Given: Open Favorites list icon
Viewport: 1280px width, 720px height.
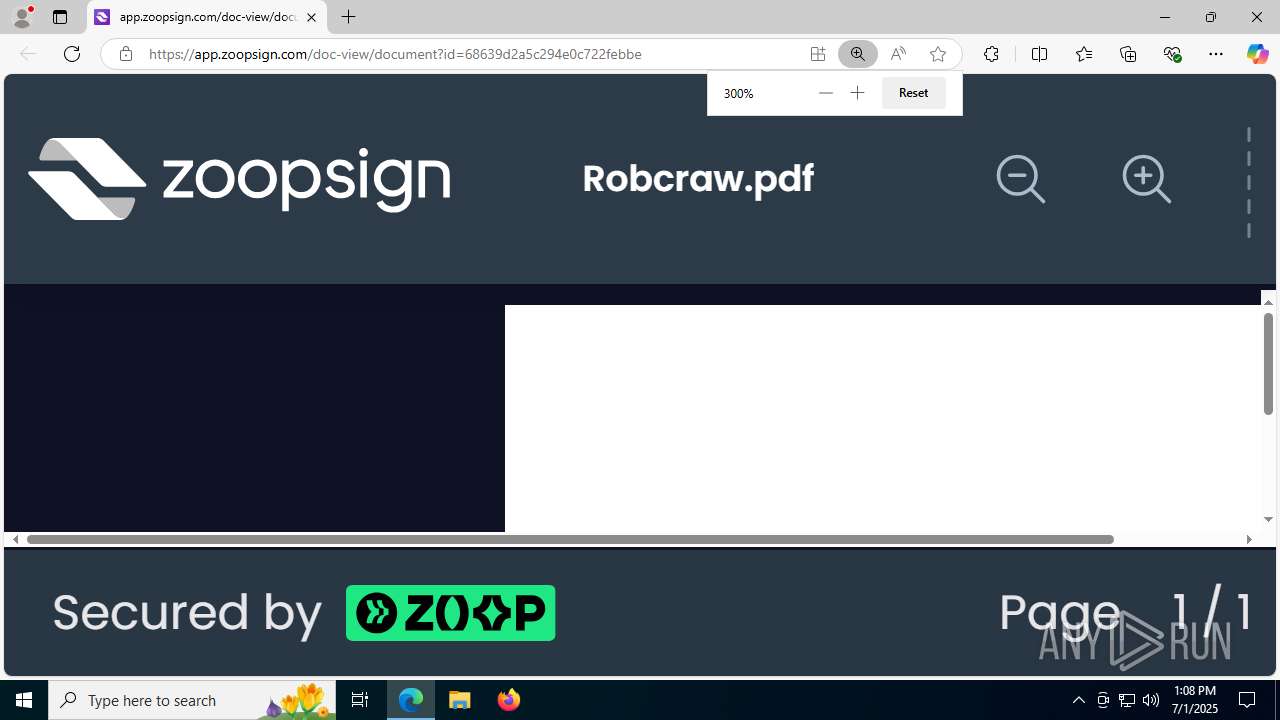Looking at the screenshot, I should tap(1083, 54).
